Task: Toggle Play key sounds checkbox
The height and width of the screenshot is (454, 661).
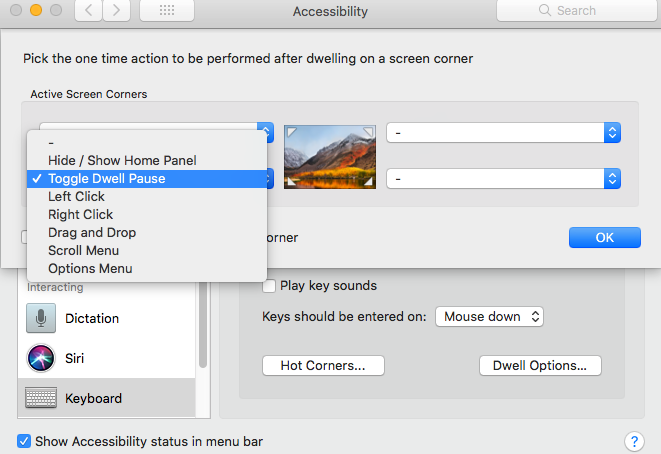Action: coord(269,286)
